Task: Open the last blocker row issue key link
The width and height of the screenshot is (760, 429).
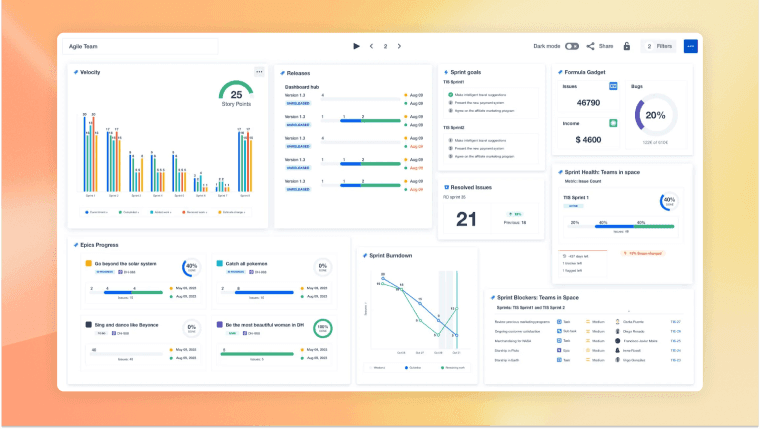Action: pyautogui.click(x=676, y=360)
